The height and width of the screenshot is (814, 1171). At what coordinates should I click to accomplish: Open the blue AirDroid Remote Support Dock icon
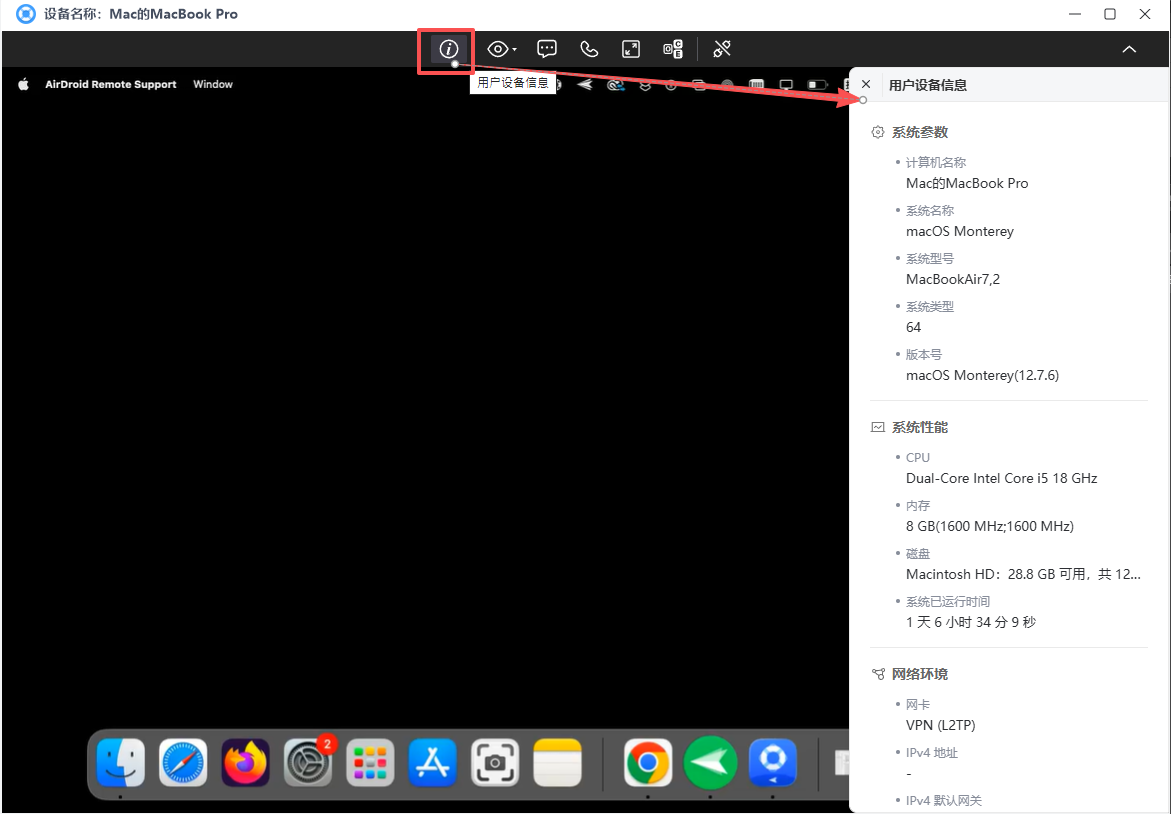(773, 762)
